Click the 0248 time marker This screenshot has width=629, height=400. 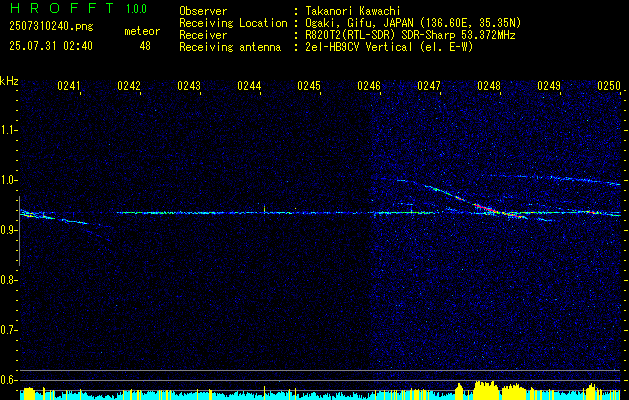coord(489,85)
